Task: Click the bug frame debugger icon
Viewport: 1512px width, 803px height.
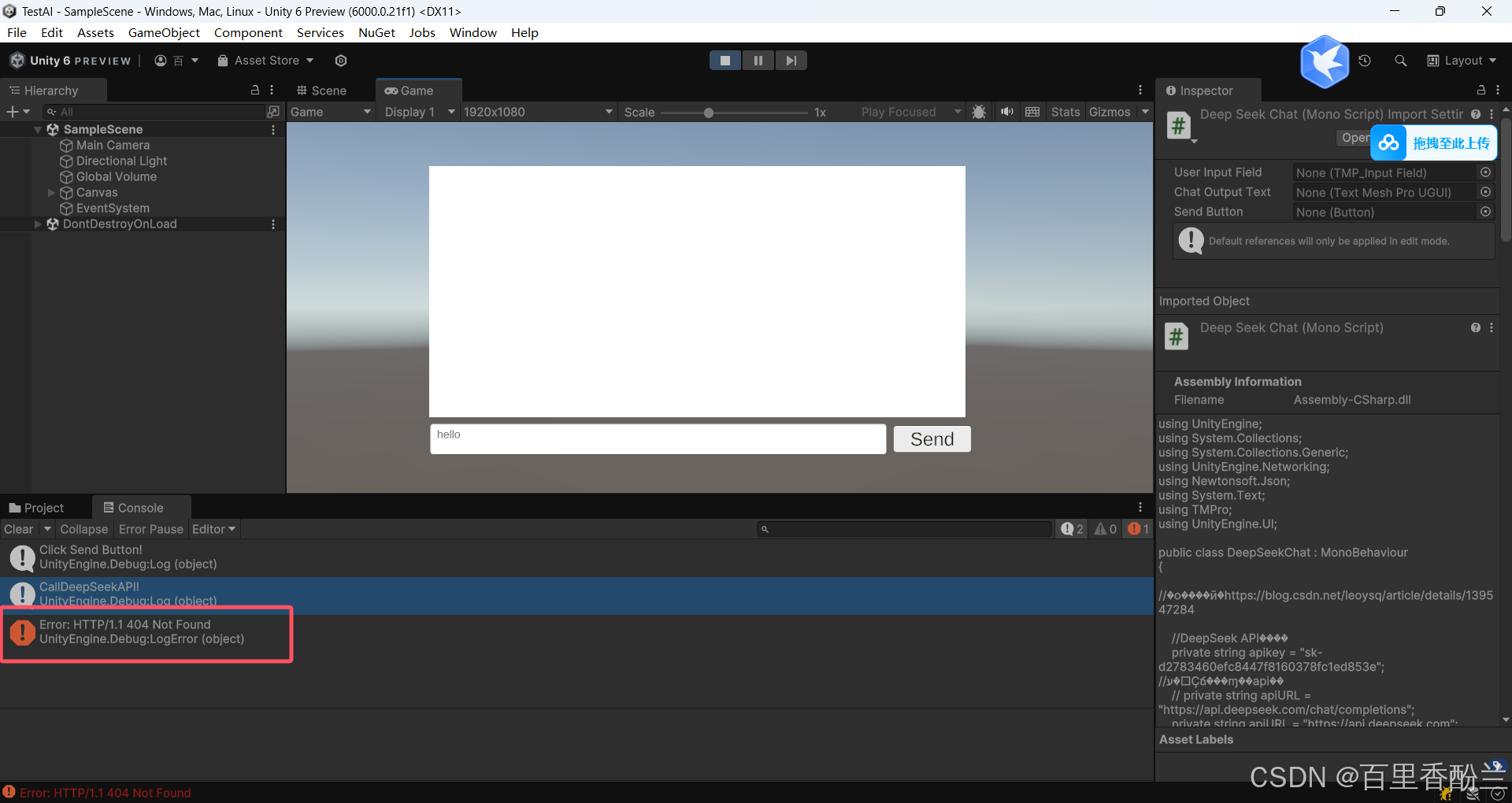Action: (979, 112)
